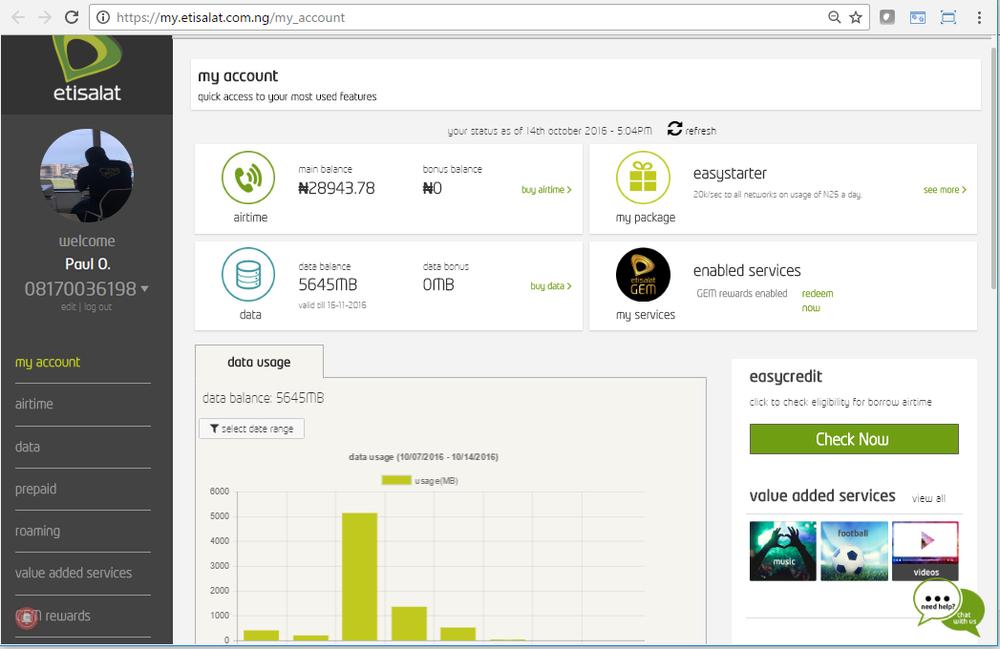The image size is (1000, 649).
Task: Toggle the usage(MB) chart legend swatch
Action: tap(396, 480)
